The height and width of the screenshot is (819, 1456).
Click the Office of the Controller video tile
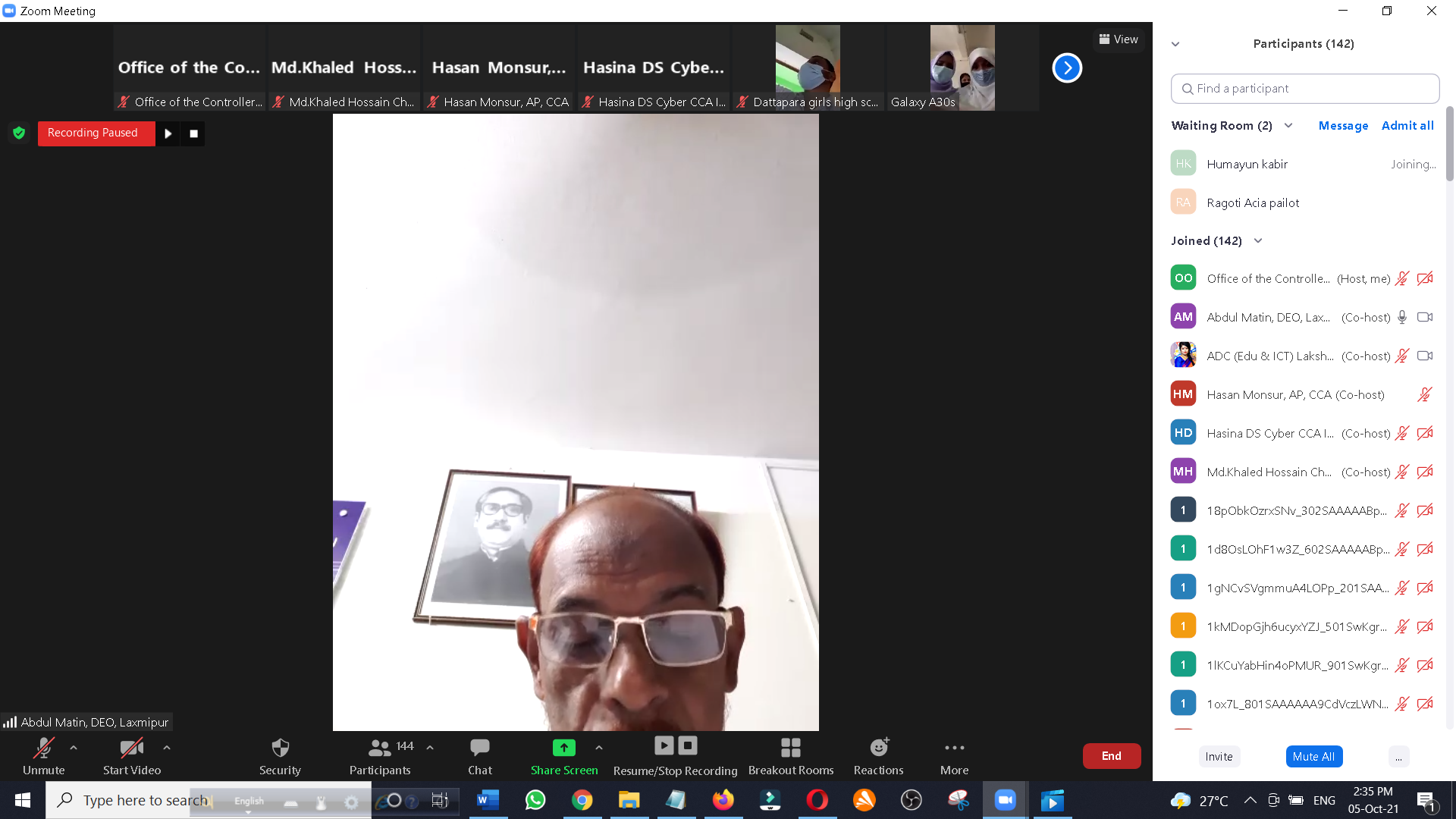(x=189, y=68)
